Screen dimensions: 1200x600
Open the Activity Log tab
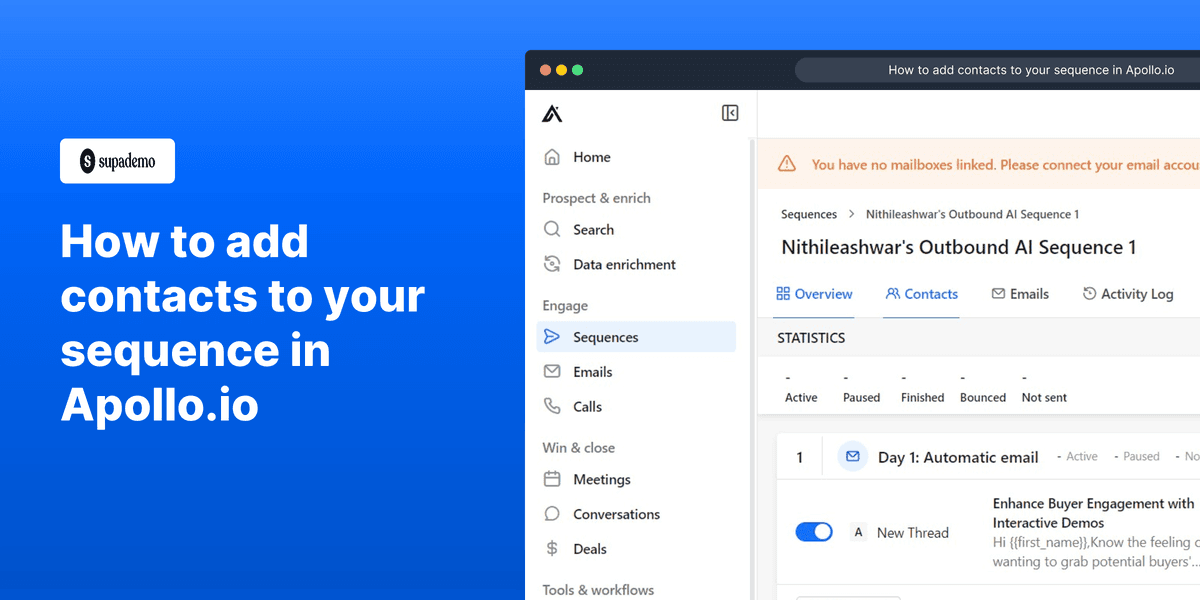coord(1128,293)
